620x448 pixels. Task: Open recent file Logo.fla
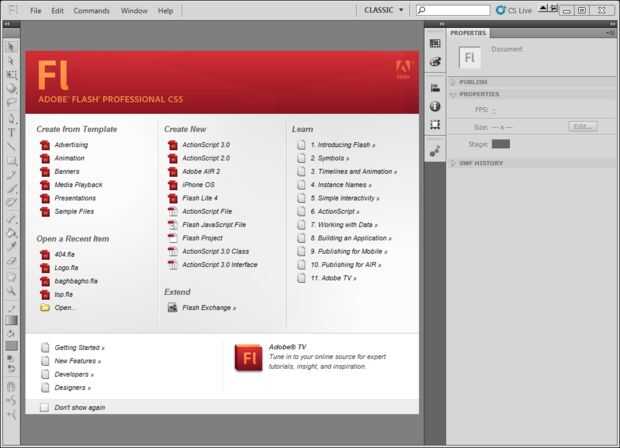(66, 268)
